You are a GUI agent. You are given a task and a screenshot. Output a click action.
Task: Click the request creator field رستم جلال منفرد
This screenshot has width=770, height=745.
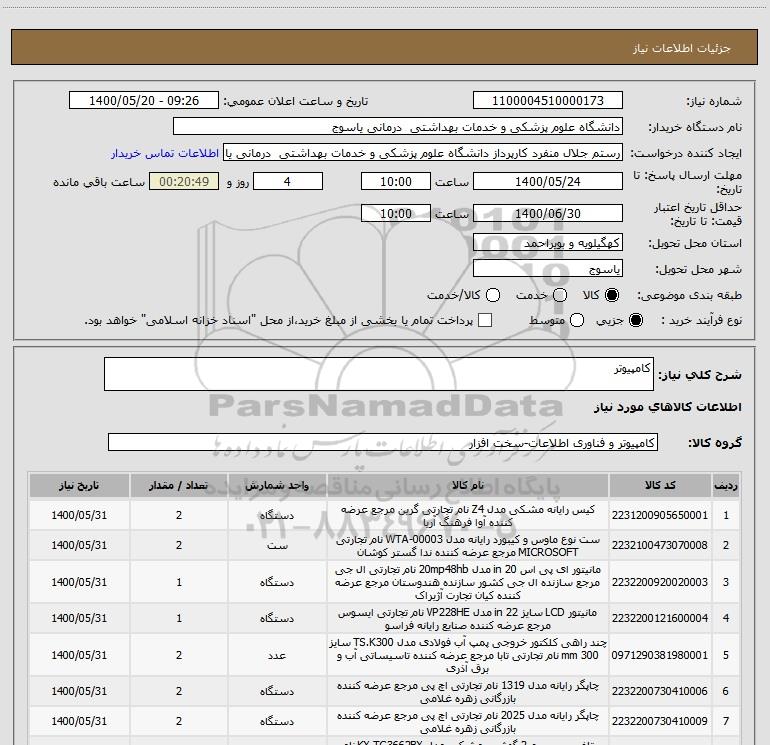point(423,153)
